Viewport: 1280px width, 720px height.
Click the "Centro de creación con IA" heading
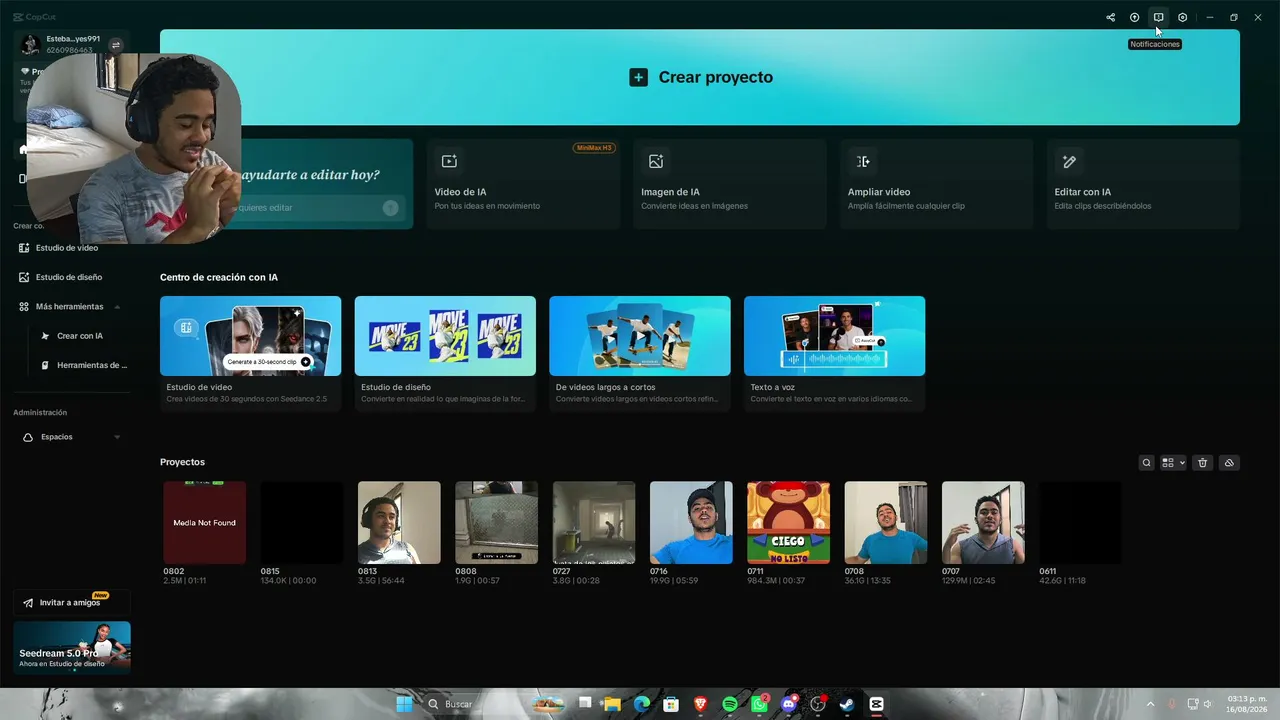[219, 277]
